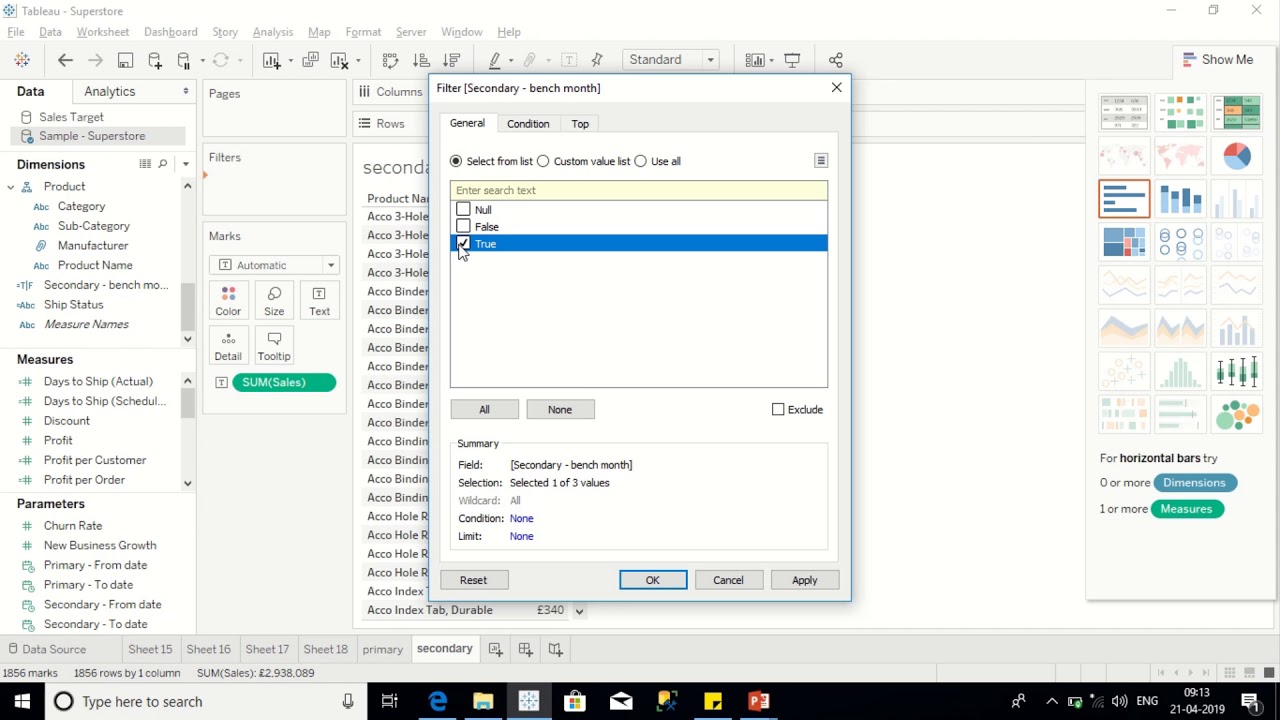The width and height of the screenshot is (1280, 720).
Task: Open the Size mark card
Action: coord(274,300)
